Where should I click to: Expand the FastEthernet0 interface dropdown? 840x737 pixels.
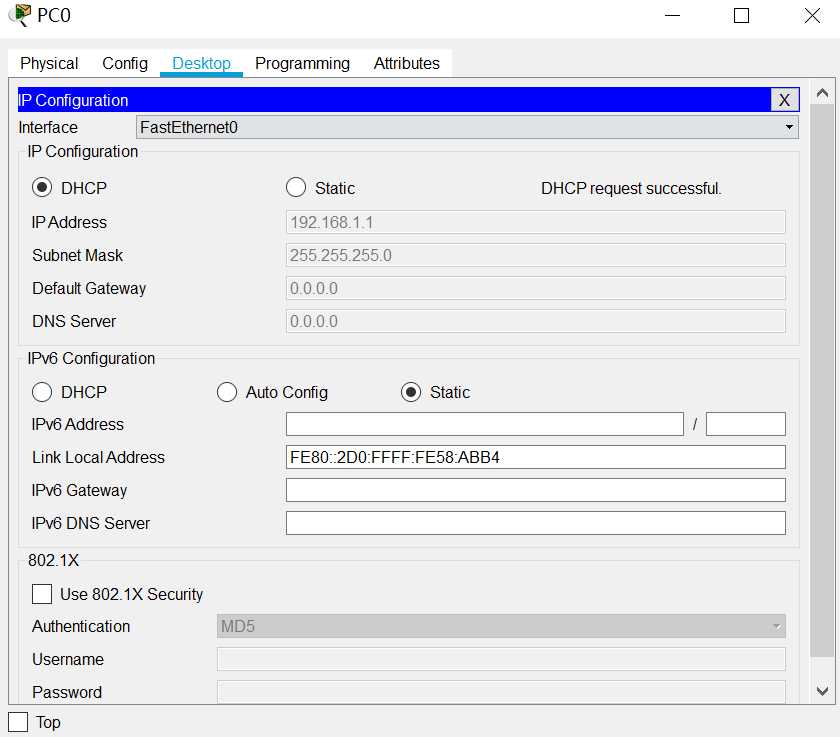pyautogui.click(x=467, y=127)
